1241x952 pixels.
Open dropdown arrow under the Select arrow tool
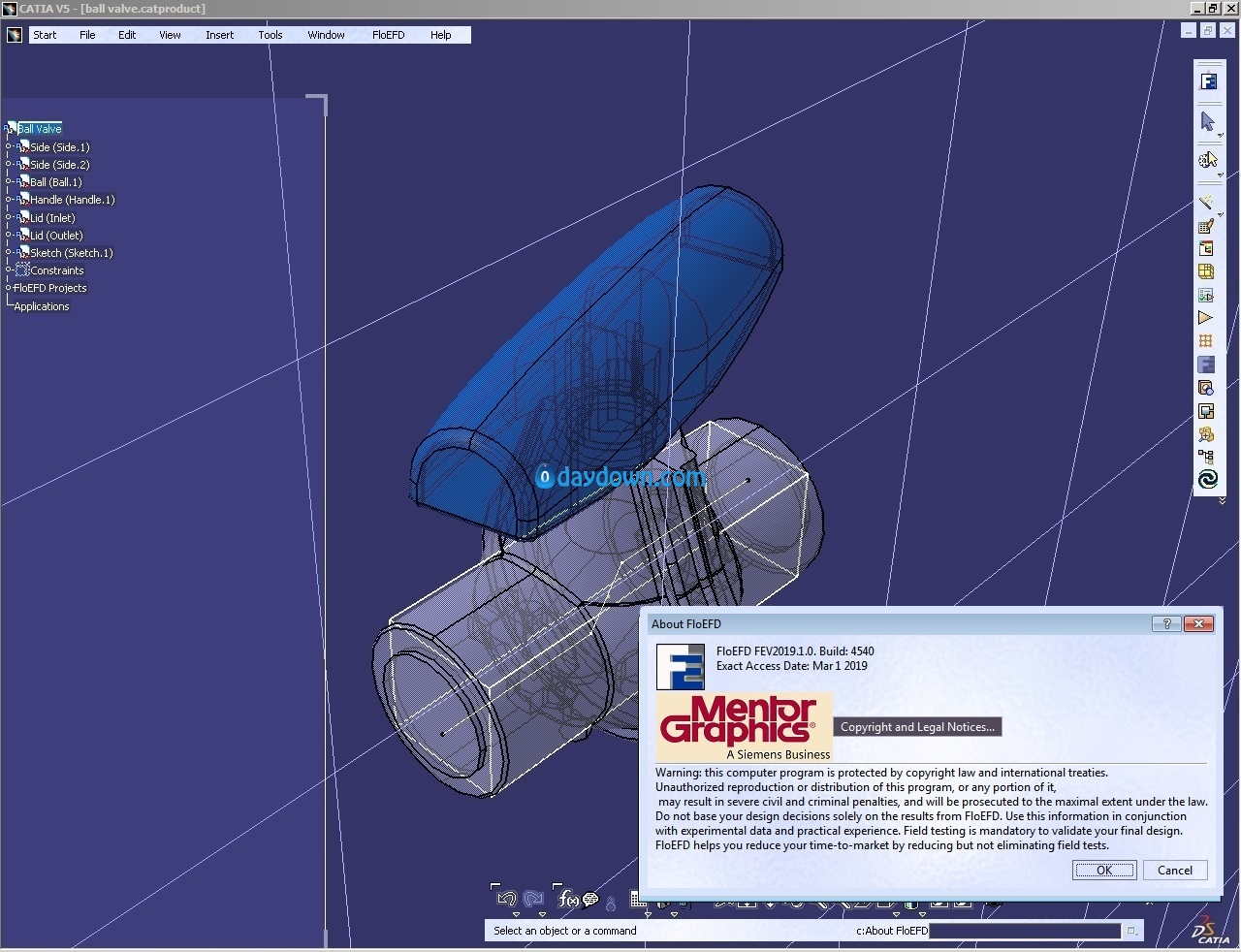click(x=1219, y=135)
